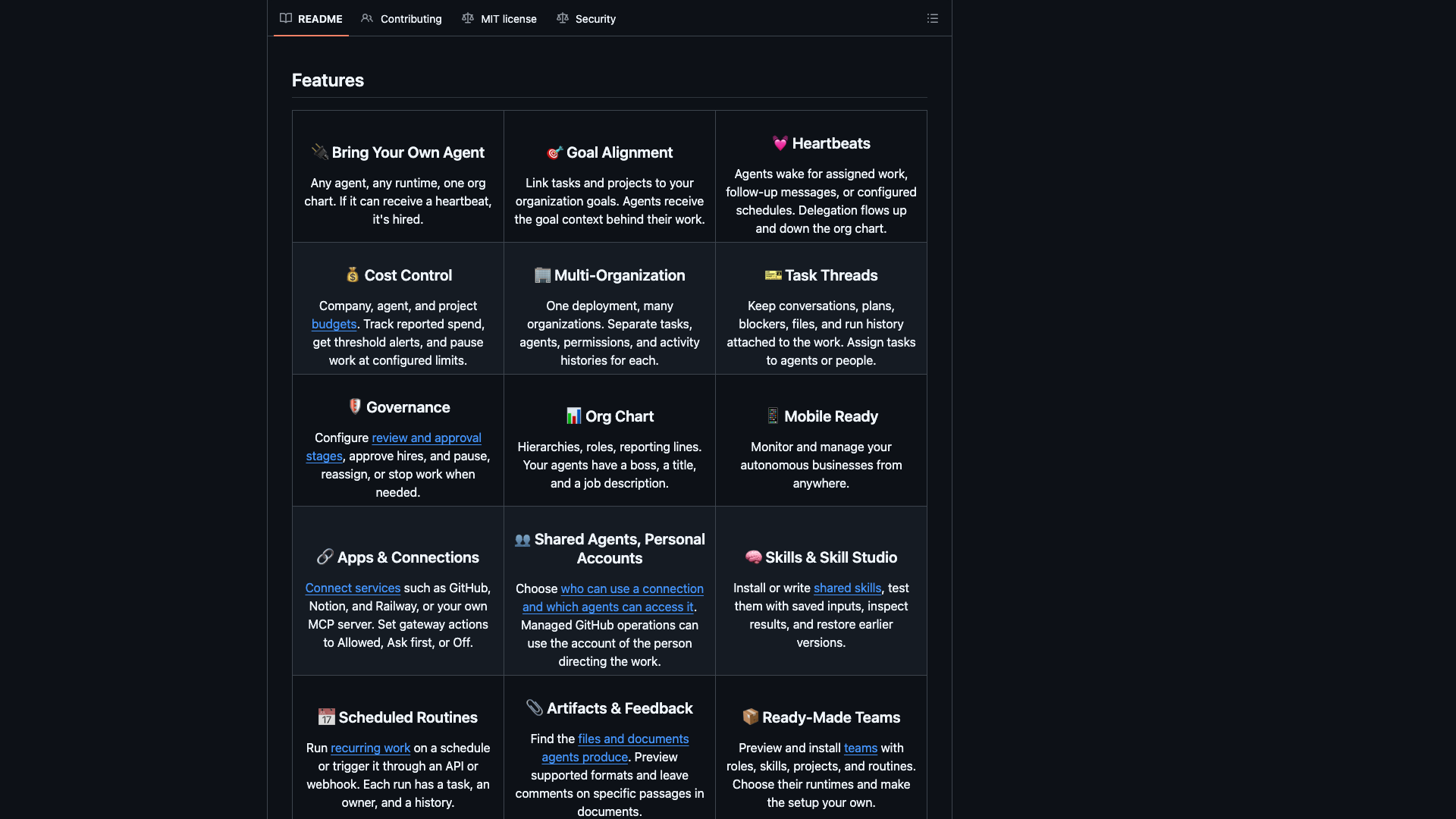
Task: Click the Heartbeats heading text
Action: pyautogui.click(x=831, y=143)
